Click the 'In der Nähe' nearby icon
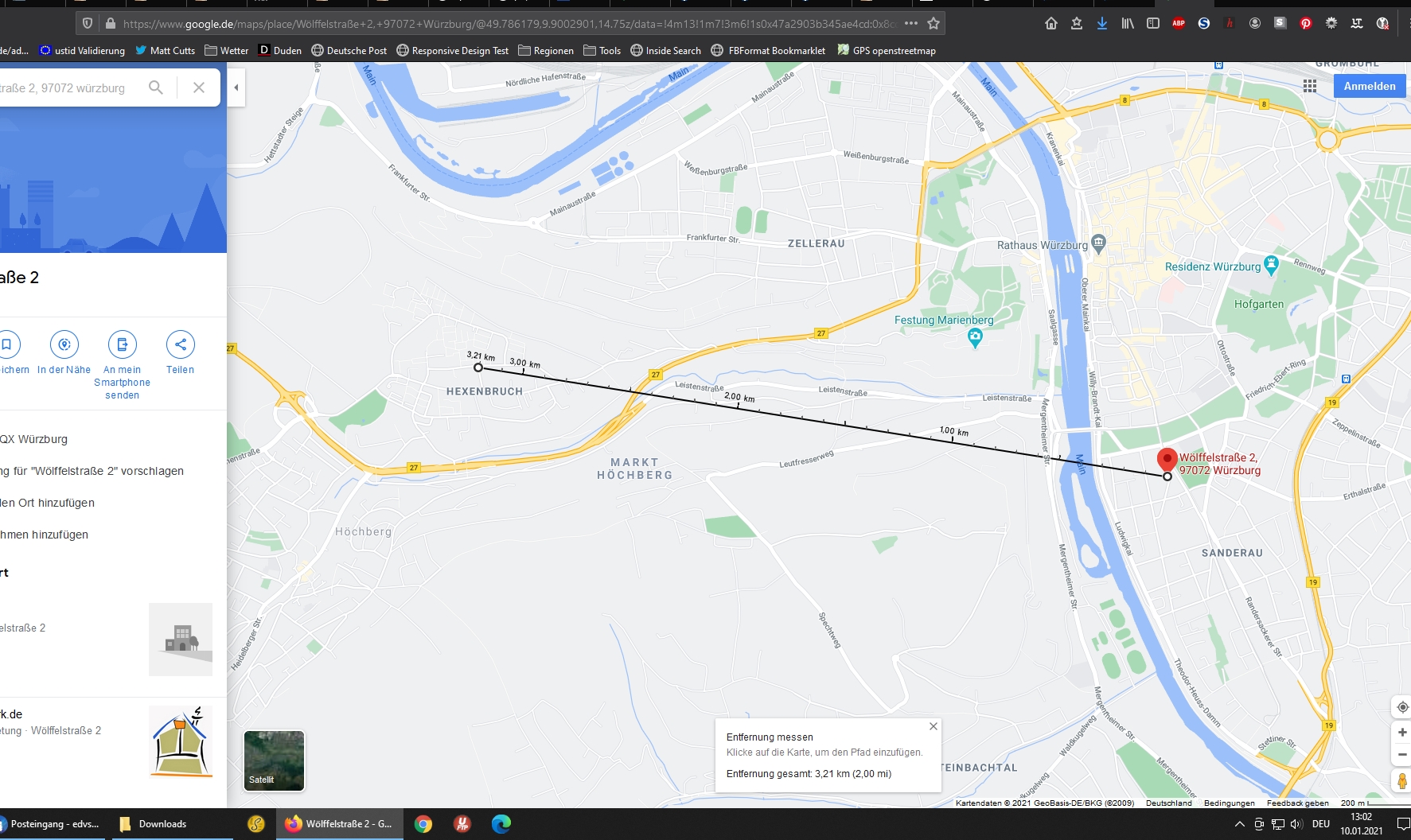 64,344
